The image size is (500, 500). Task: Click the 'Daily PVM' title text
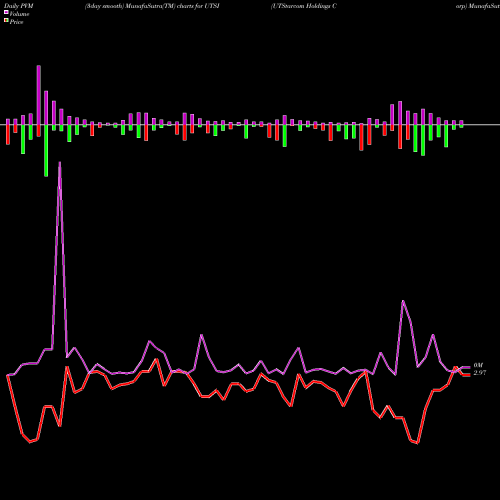(19, 6)
